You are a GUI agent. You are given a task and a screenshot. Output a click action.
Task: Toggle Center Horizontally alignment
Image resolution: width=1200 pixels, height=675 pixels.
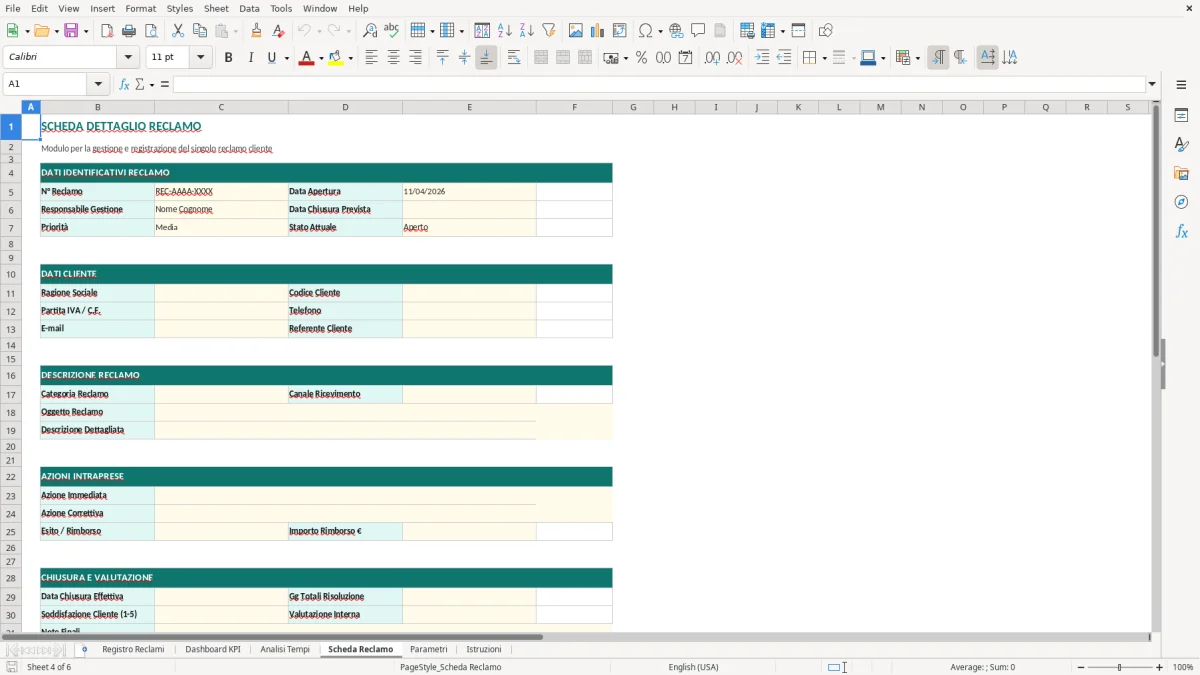[x=394, y=58]
